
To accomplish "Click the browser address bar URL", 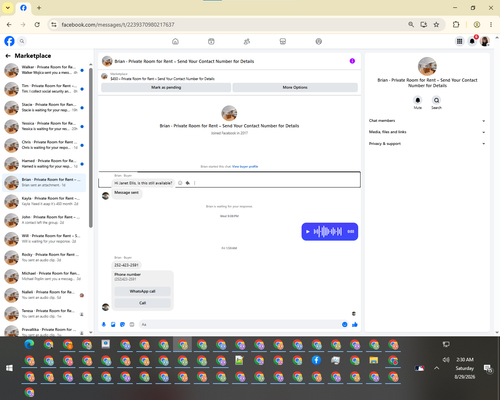I will point(118,25).
